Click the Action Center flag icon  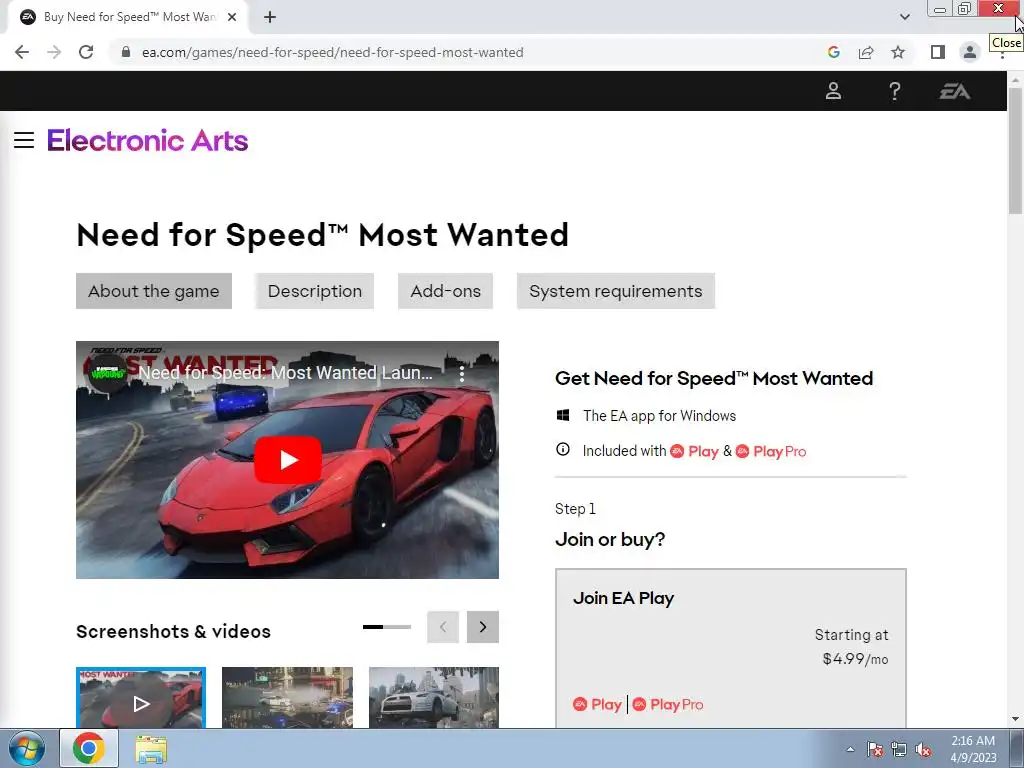[x=875, y=750]
